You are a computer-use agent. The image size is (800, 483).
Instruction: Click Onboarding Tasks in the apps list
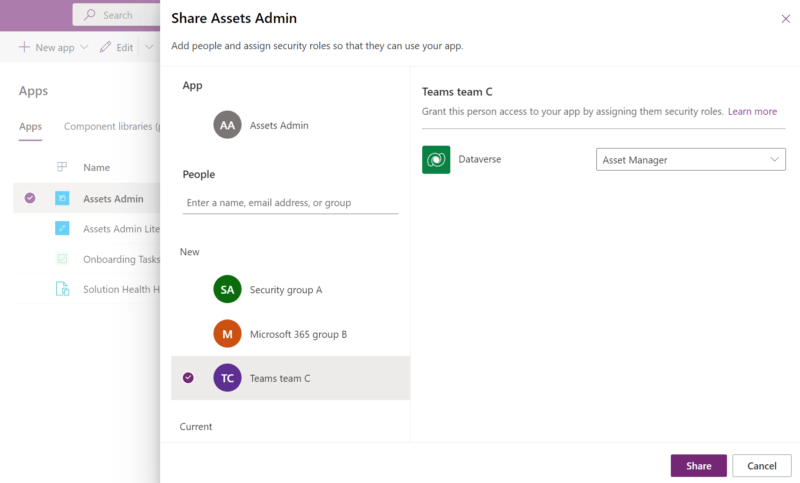pyautogui.click(x=121, y=259)
